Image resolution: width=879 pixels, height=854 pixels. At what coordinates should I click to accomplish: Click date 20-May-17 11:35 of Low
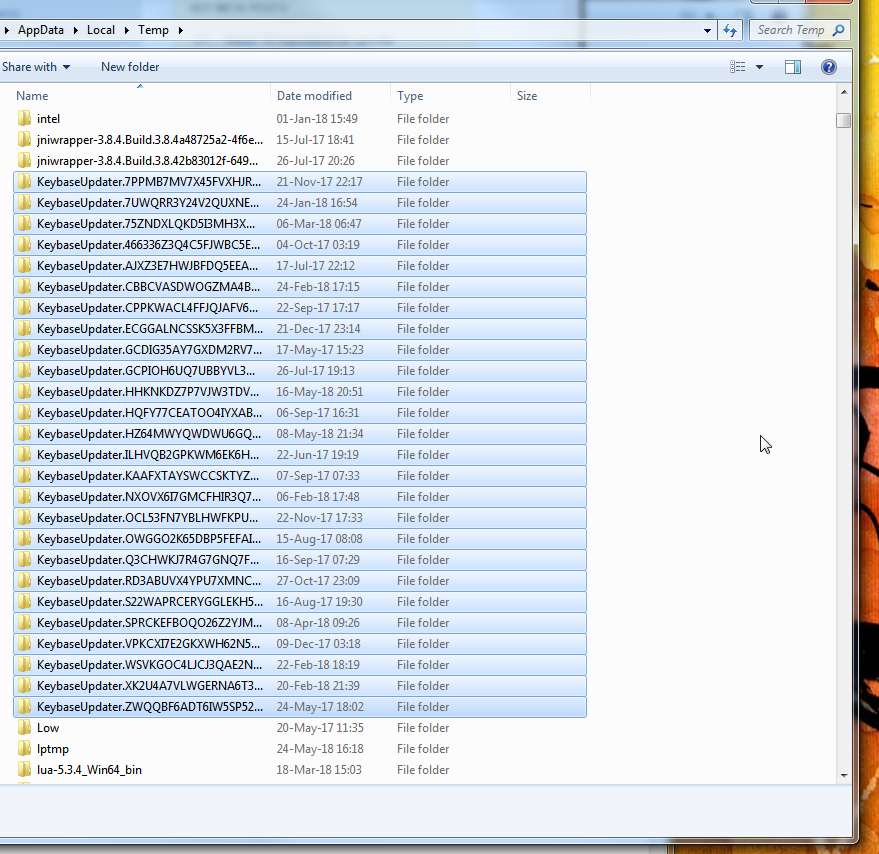[x=320, y=728]
